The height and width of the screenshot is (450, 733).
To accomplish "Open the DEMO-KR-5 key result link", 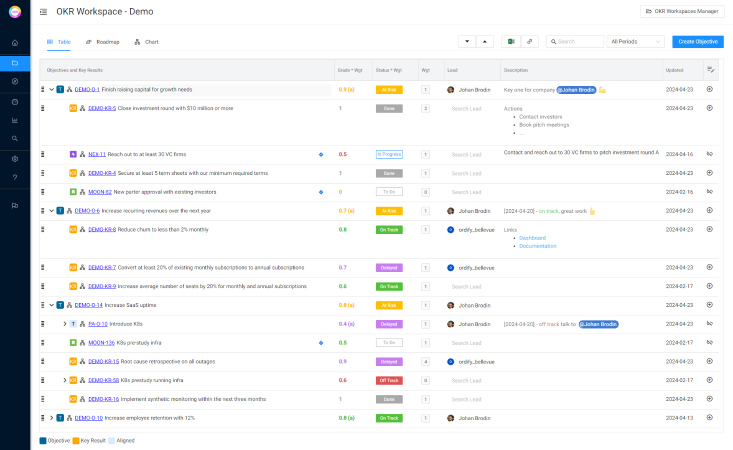I will [102, 108].
